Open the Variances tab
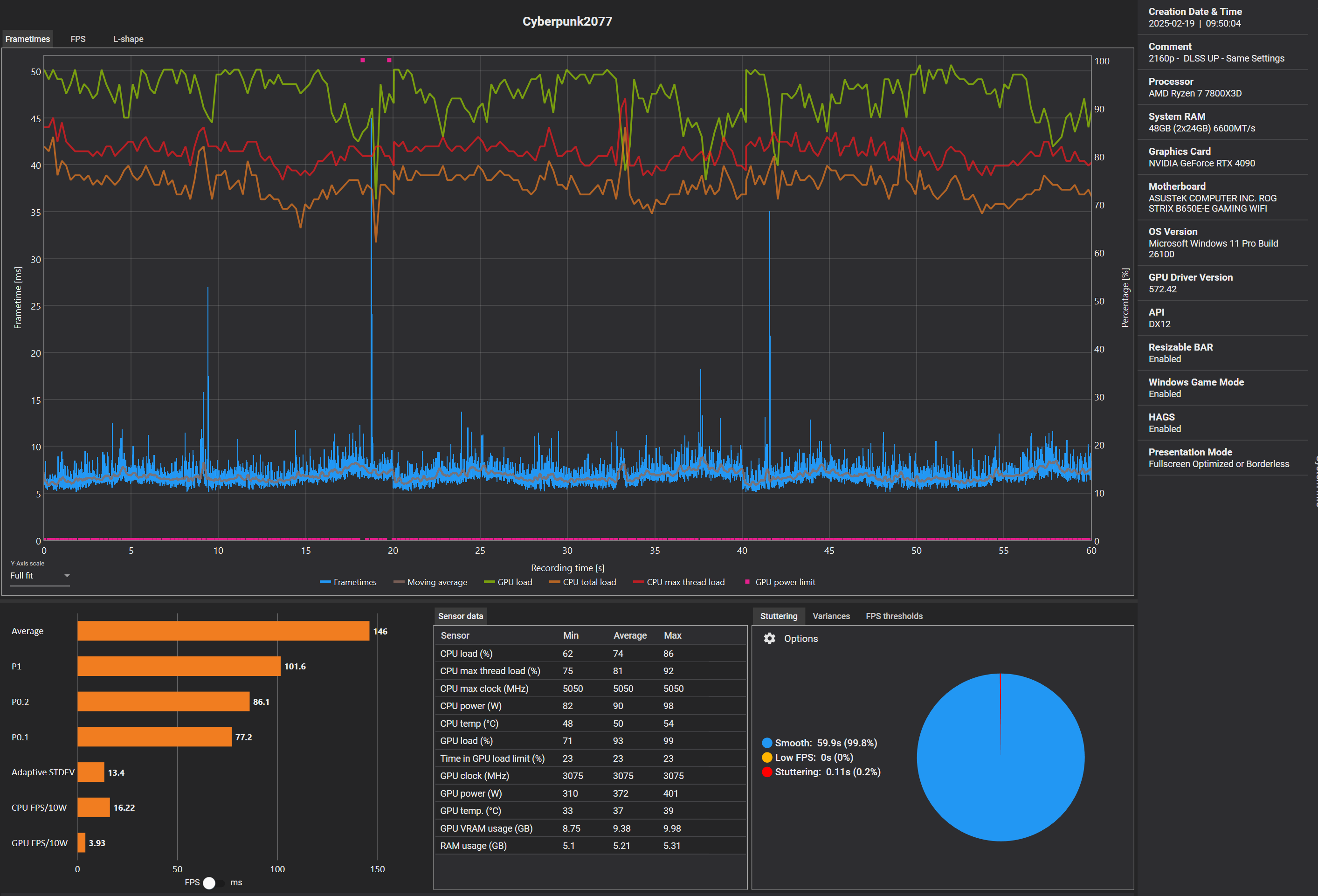 [831, 616]
